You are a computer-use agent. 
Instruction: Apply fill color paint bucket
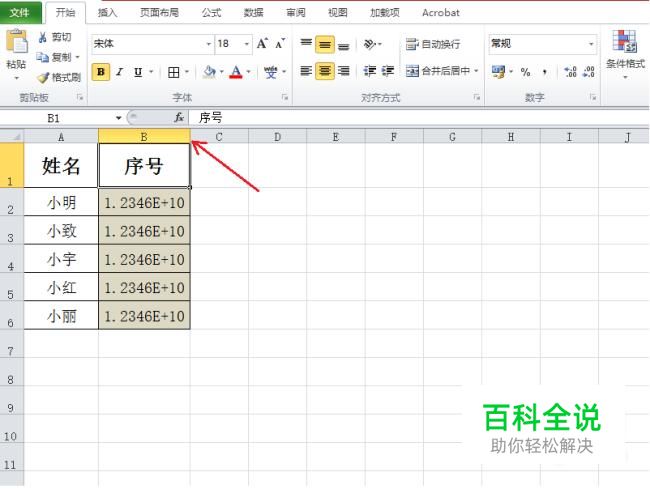(209, 72)
